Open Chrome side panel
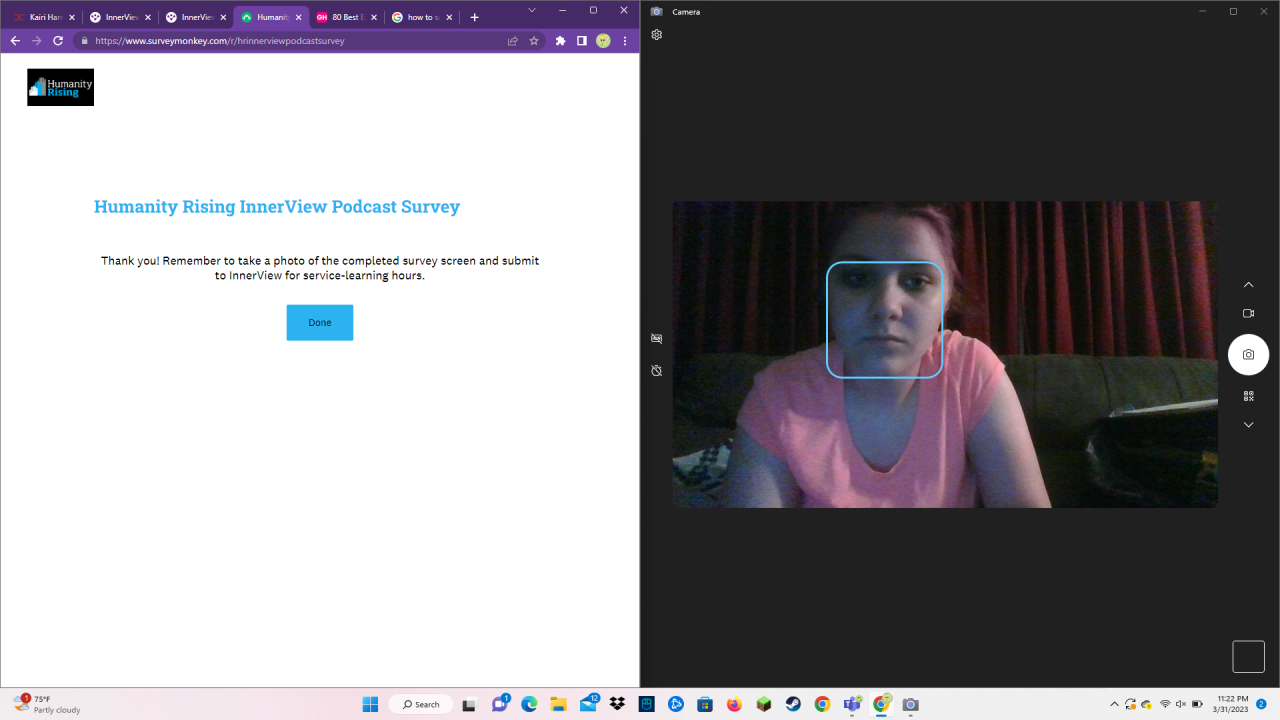The width and height of the screenshot is (1280, 720). tap(582, 41)
